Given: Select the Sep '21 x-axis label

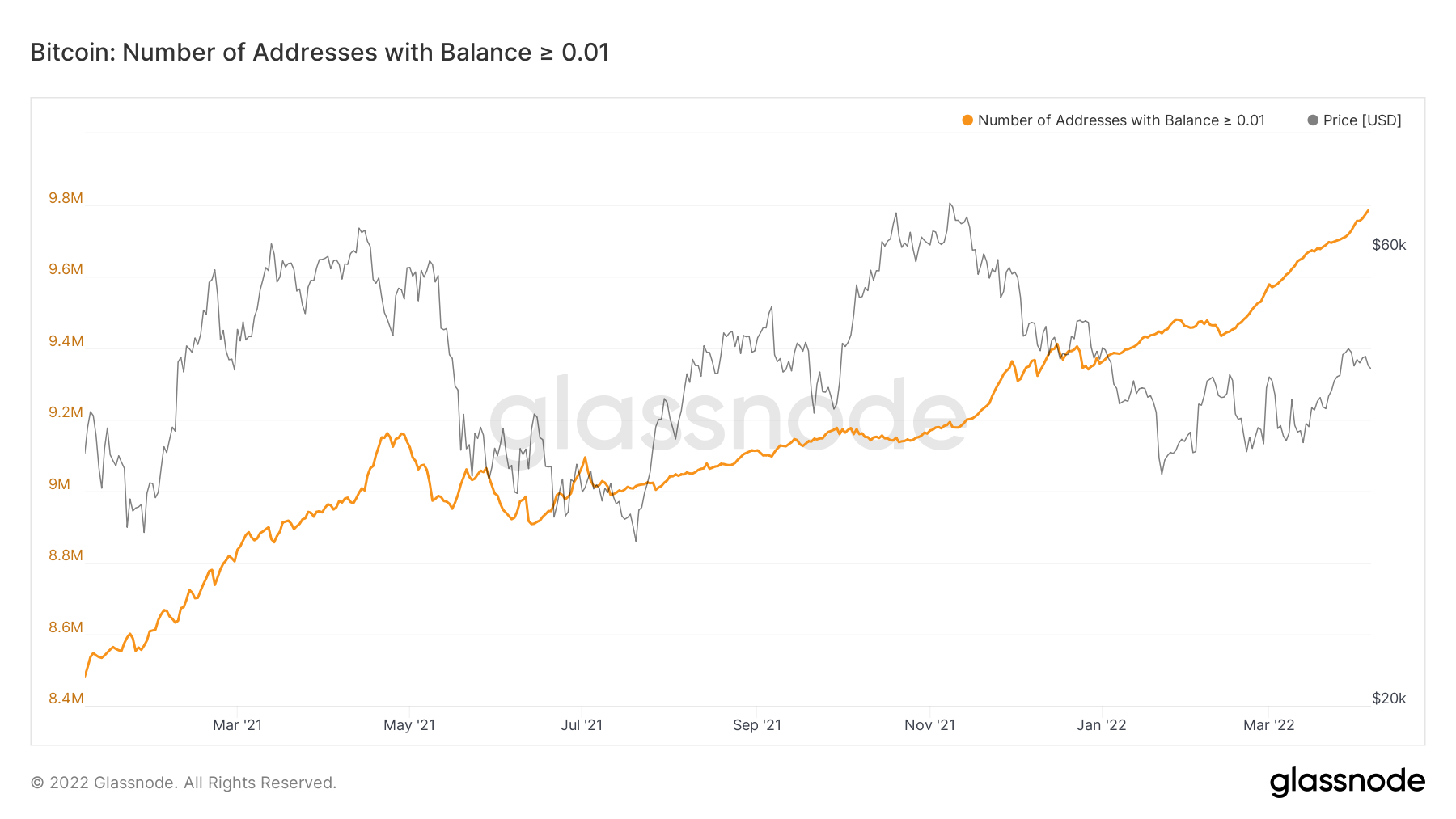Looking at the screenshot, I should click(757, 725).
